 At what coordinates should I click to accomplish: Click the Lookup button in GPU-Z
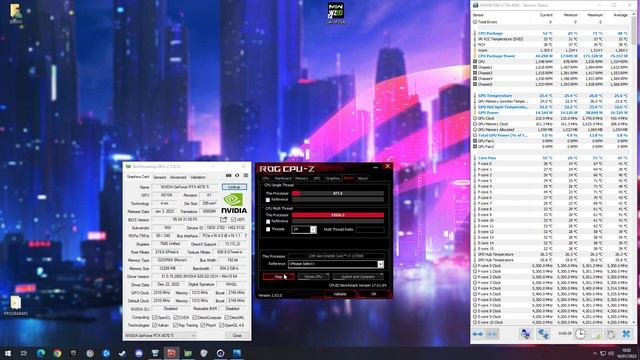click(x=234, y=187)
